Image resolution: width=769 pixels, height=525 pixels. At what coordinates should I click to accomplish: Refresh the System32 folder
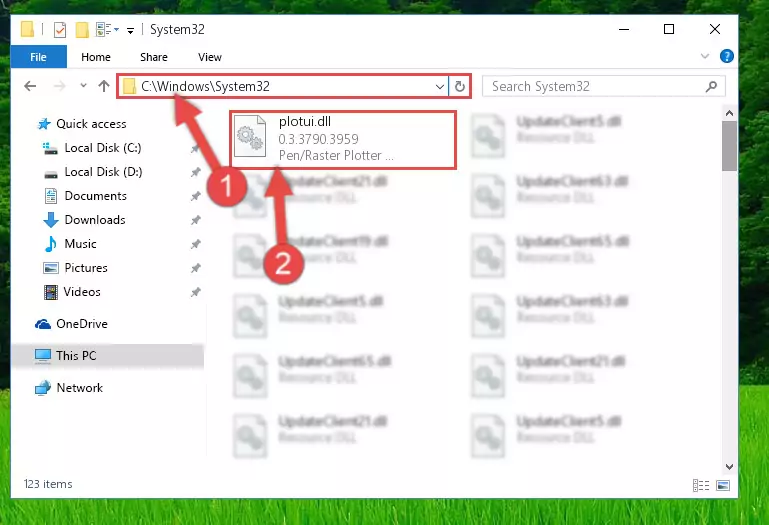point(460,87)
